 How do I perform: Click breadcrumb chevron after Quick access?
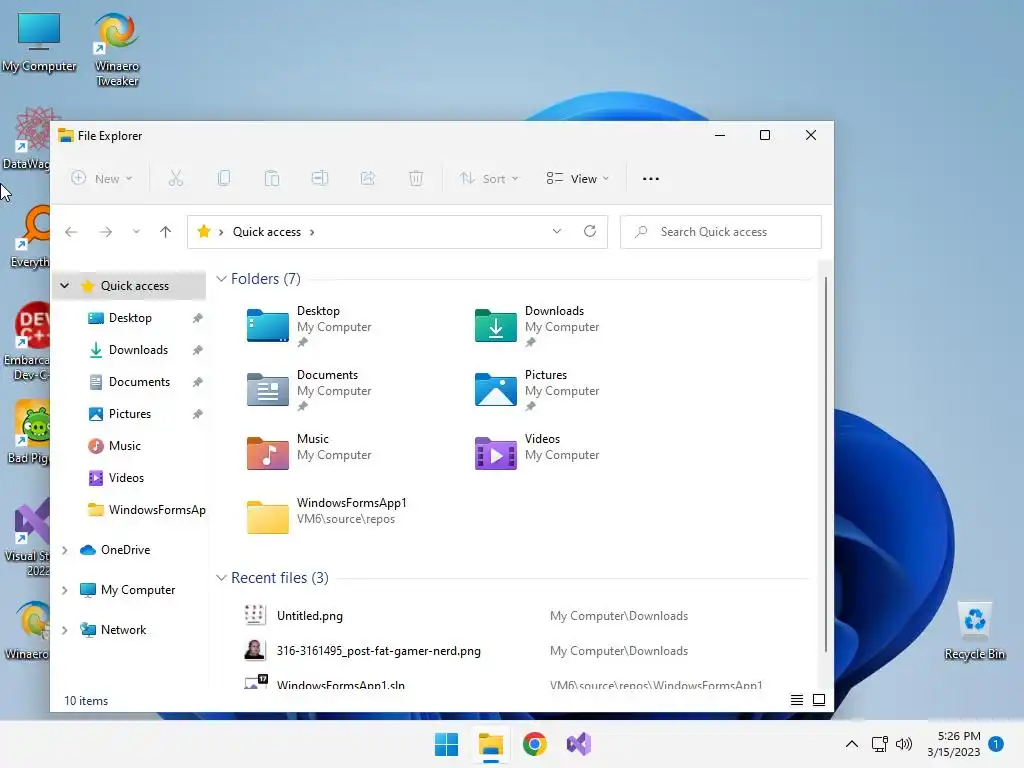click(312, 232)
